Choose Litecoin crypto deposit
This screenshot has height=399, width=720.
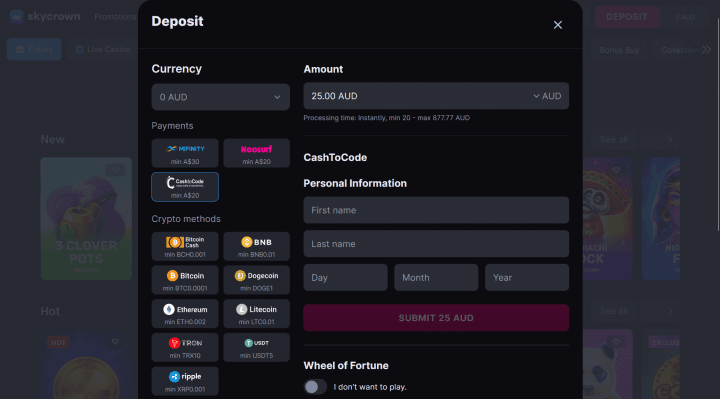tap(257, 314)
